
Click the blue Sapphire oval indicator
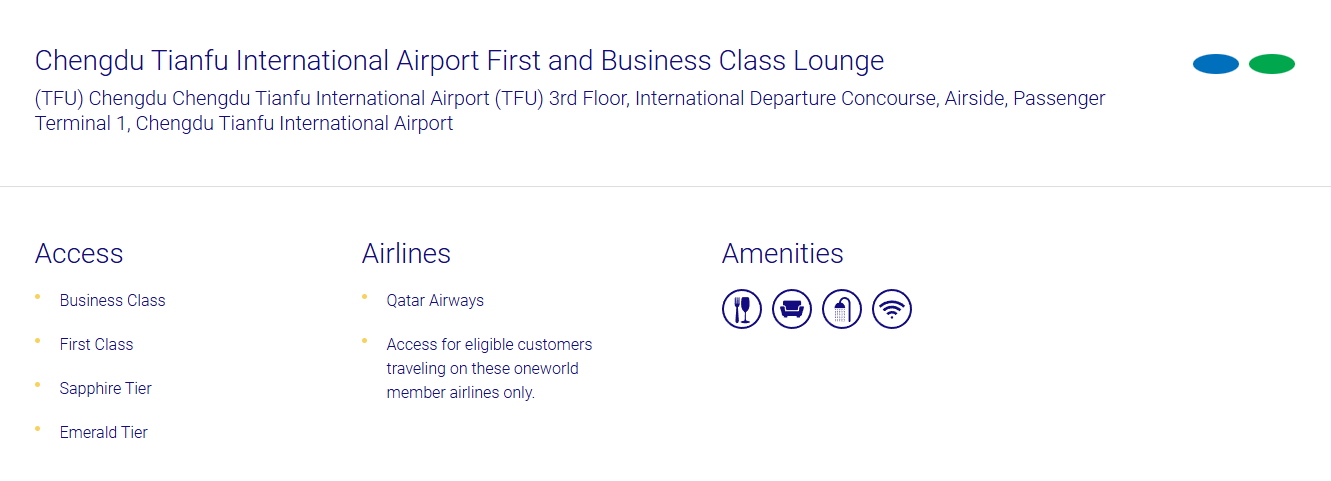[x=1216, y=64]
